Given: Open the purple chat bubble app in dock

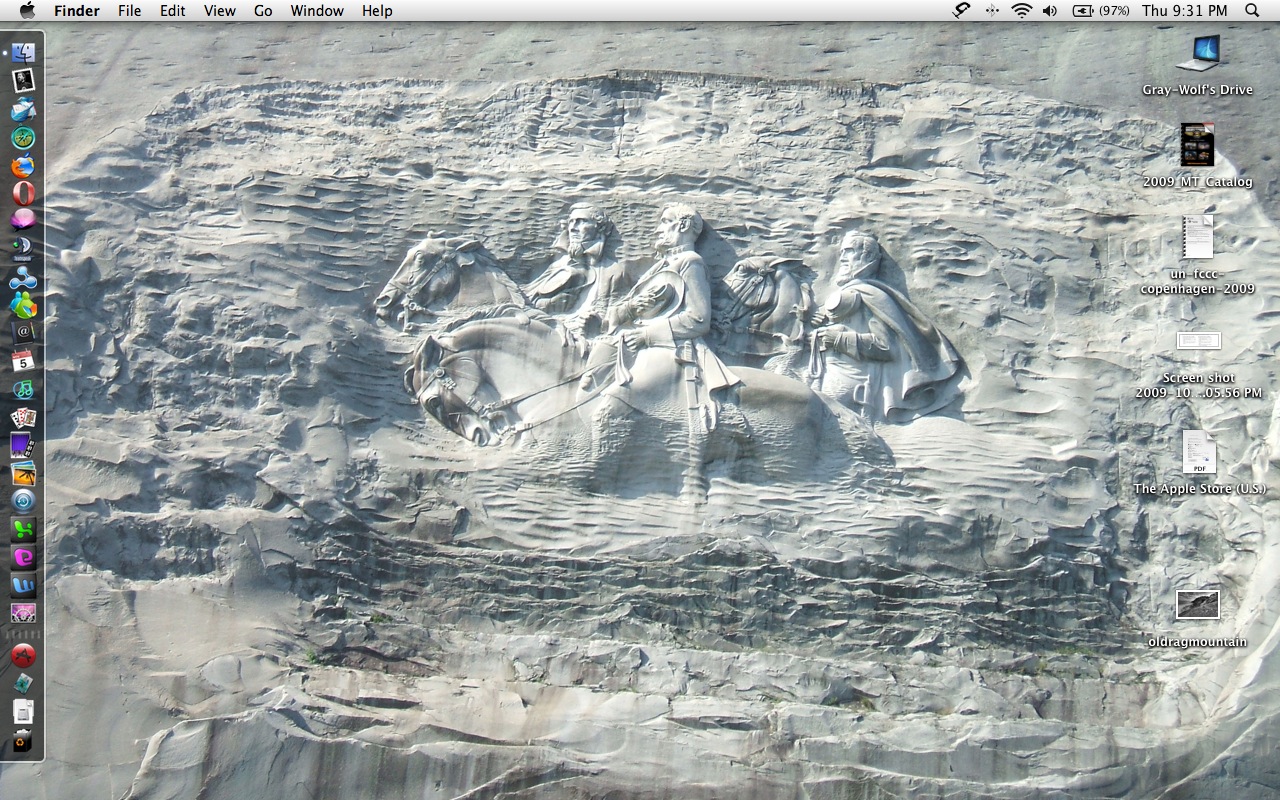Looking at the screenshot, I should [x=23, y=219].
